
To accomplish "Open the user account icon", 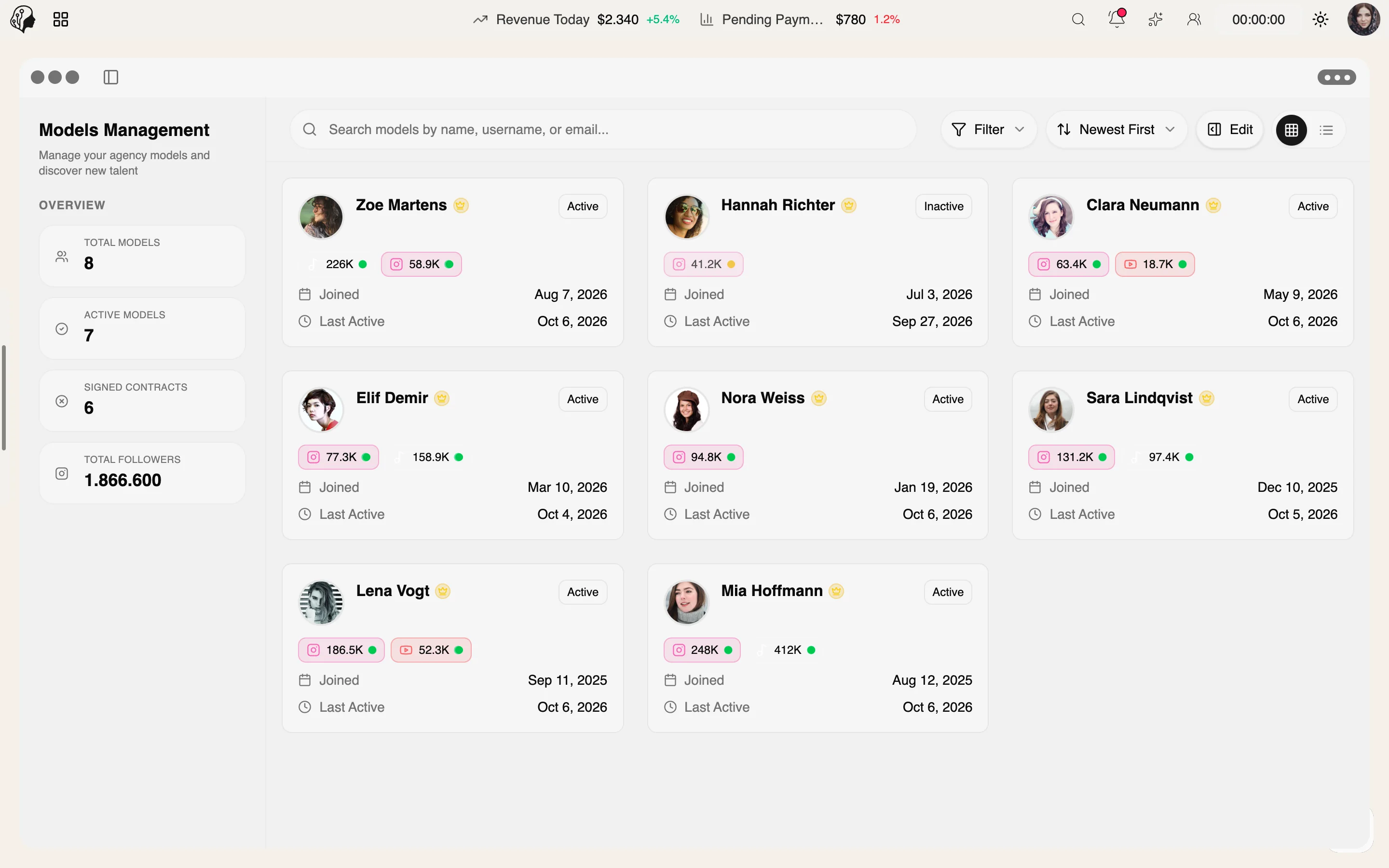I will tap(1194, 19).
